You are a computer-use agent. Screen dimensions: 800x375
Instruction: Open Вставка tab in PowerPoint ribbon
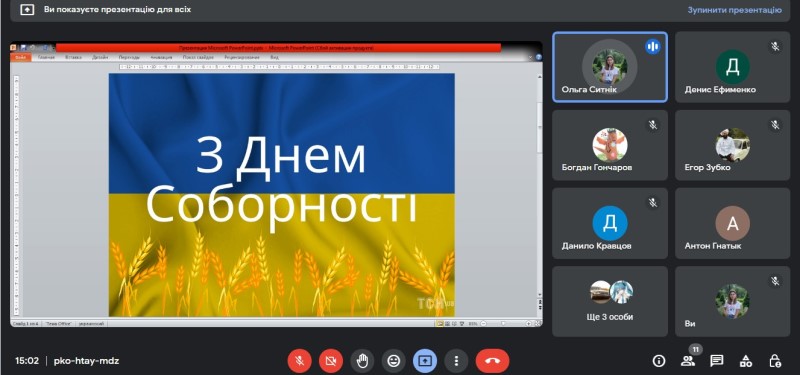click(73, 57)
